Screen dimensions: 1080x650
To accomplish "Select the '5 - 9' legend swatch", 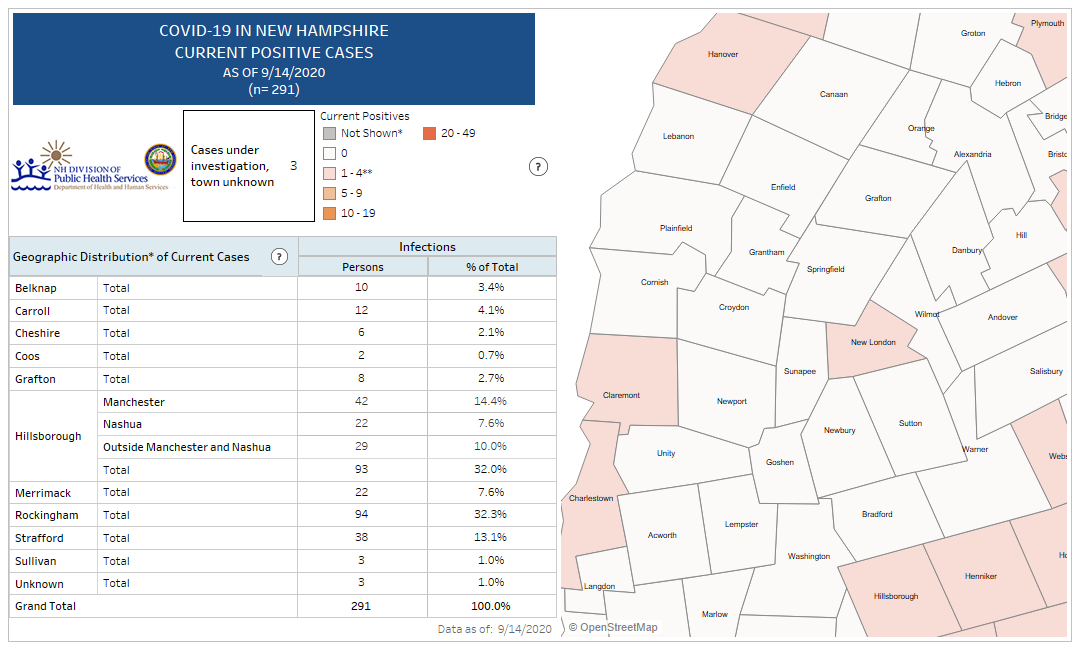I will (x=329, y=193).
